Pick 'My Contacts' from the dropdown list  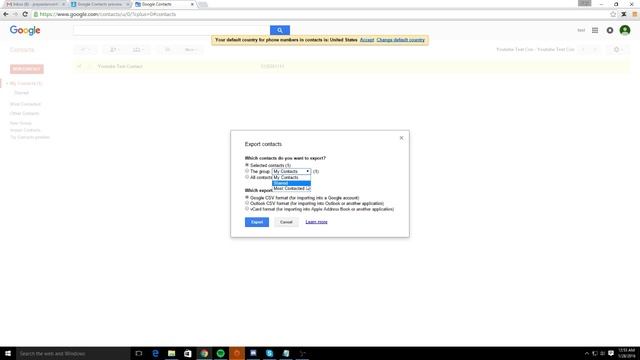pyautogui.click(x=291, y=178)
